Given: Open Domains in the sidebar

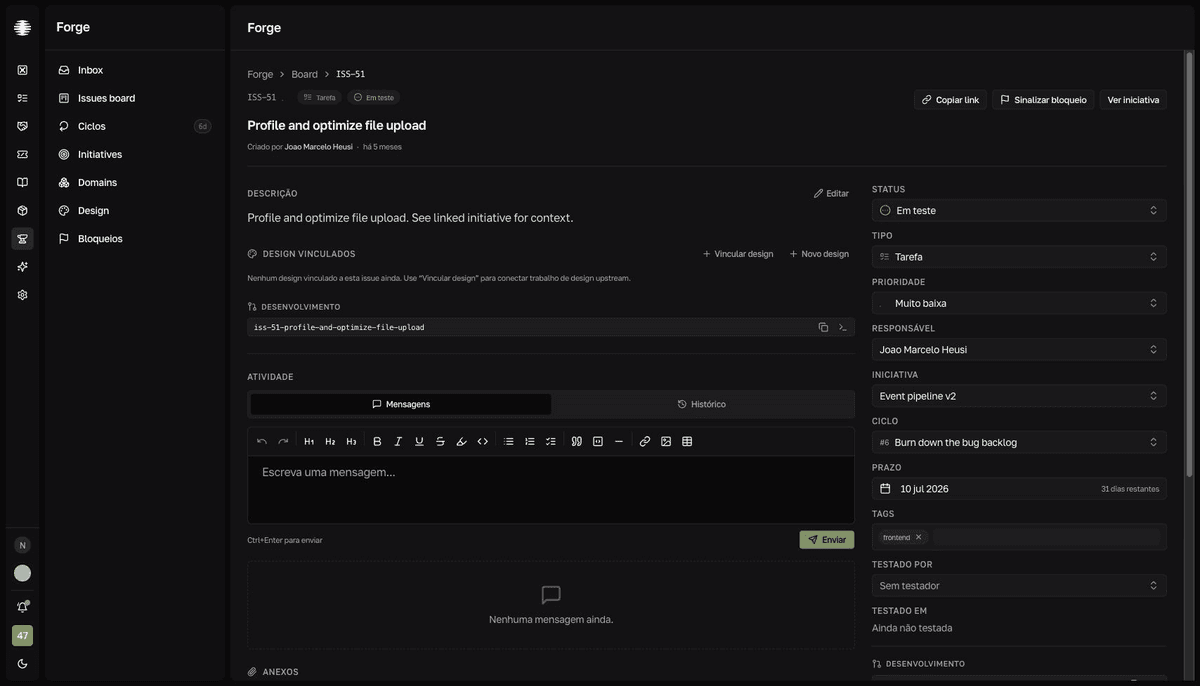Looking at the screenshot, I should pos(135,182).
